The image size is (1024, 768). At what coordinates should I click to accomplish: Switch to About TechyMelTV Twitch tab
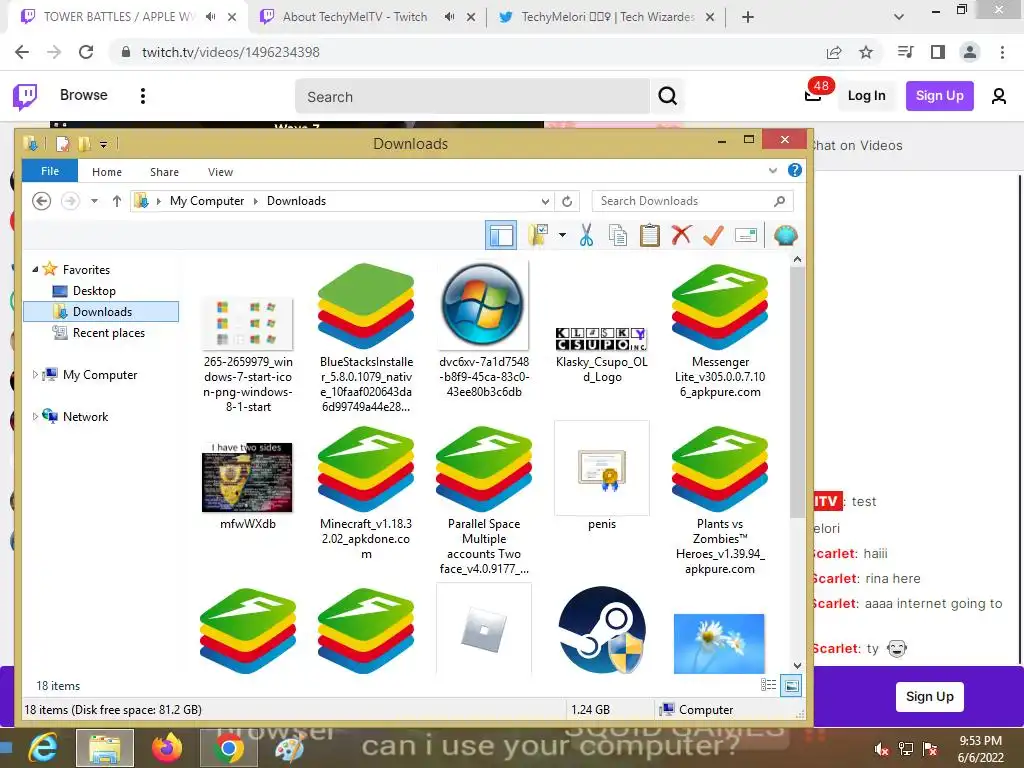pos(355,17)
